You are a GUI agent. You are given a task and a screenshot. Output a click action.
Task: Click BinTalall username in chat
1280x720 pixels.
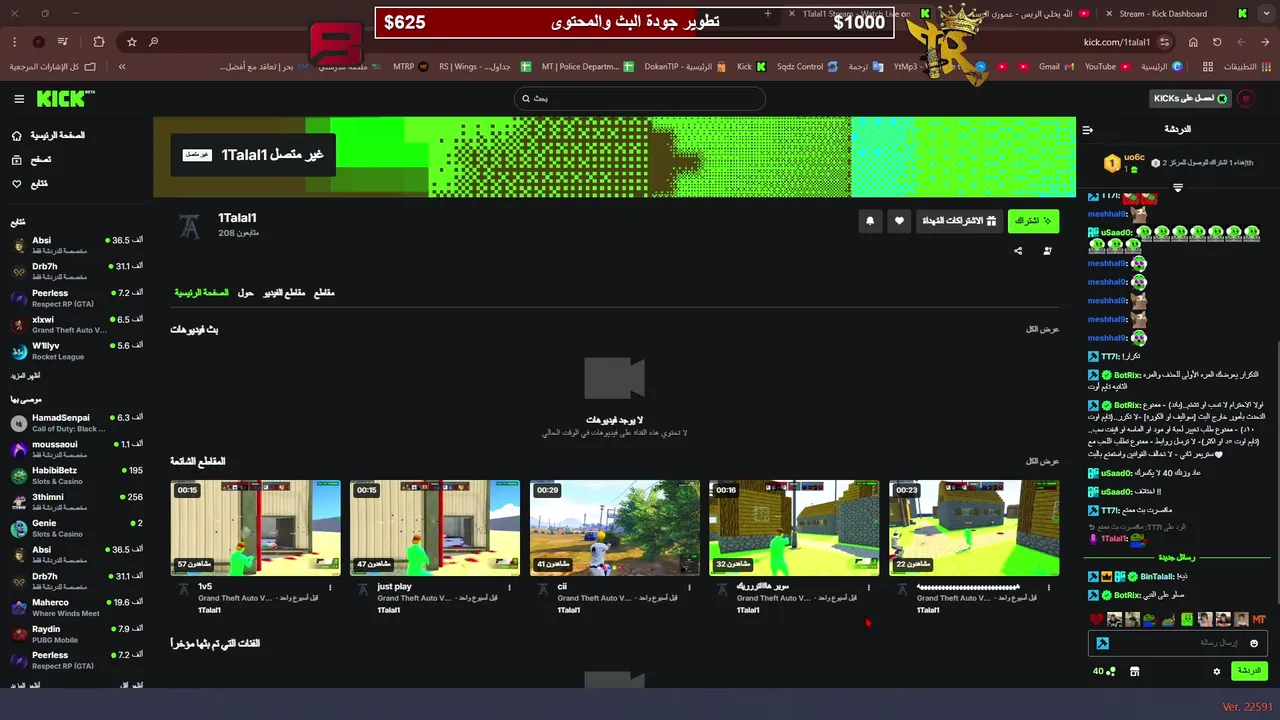[x=1157, y=577]
